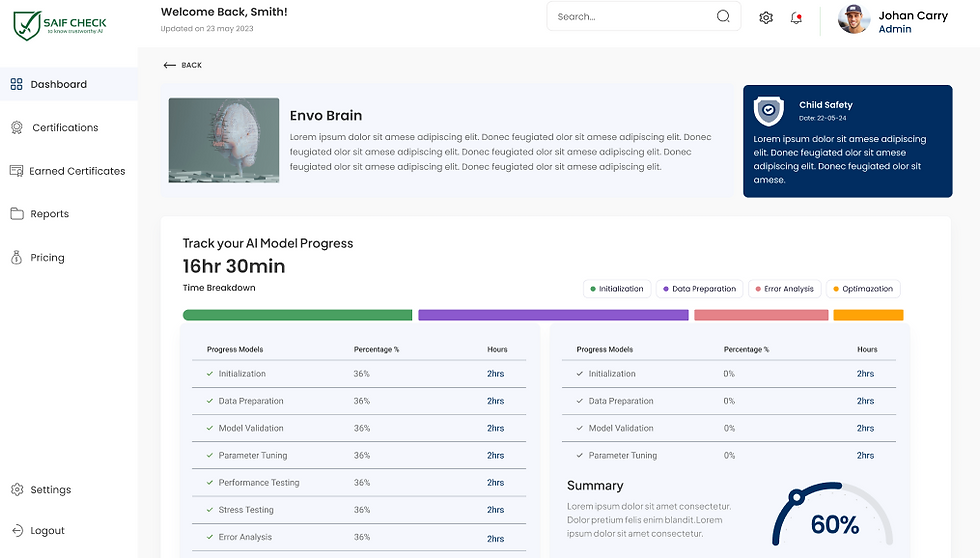Click the search magnifier icon
The width and height of the screenshot is (980, 558).
click(x=723, y=16)
